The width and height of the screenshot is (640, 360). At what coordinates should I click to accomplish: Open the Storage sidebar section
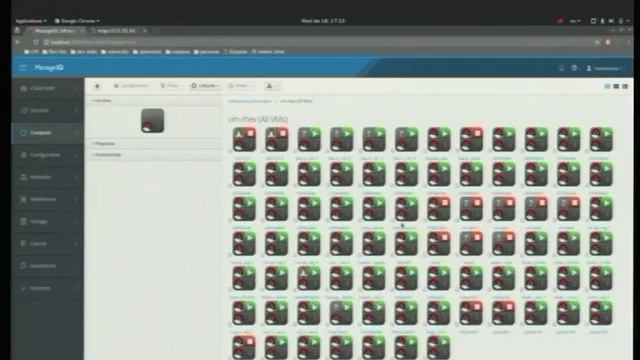coord(48,221)
